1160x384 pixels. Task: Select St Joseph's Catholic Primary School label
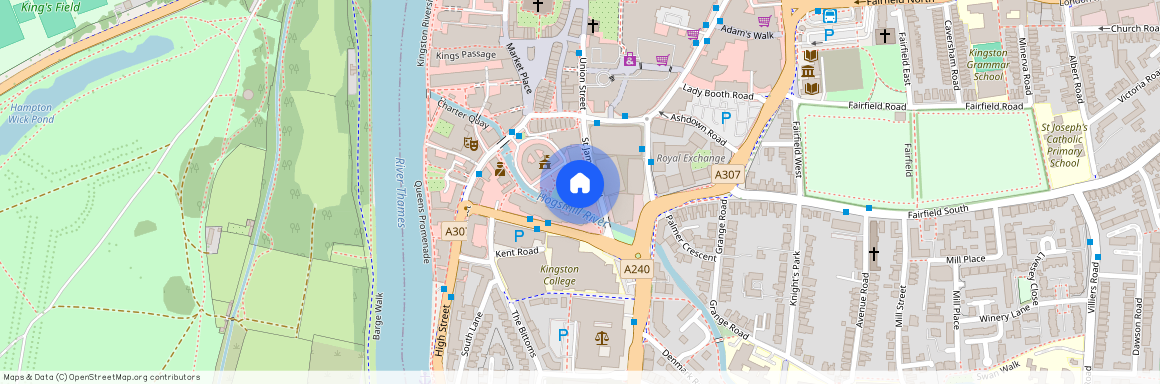[1065, 145]
